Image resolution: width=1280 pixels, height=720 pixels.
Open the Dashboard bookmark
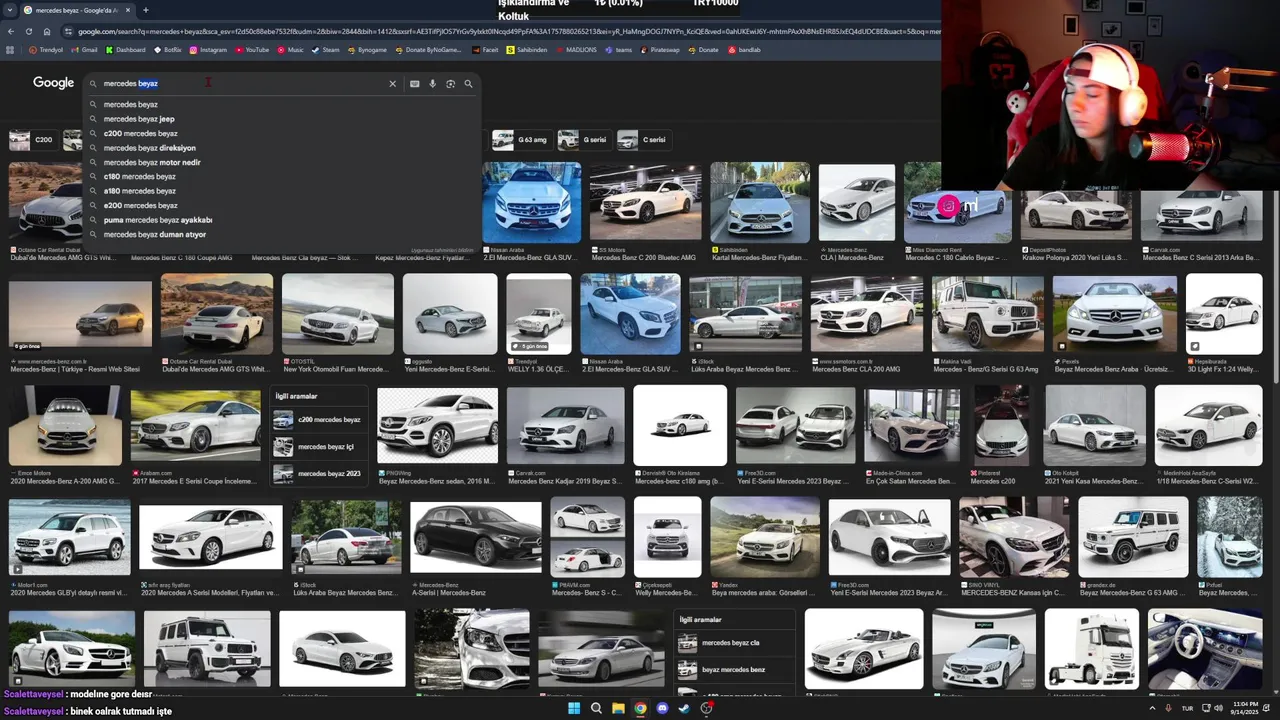coord(125,50)
